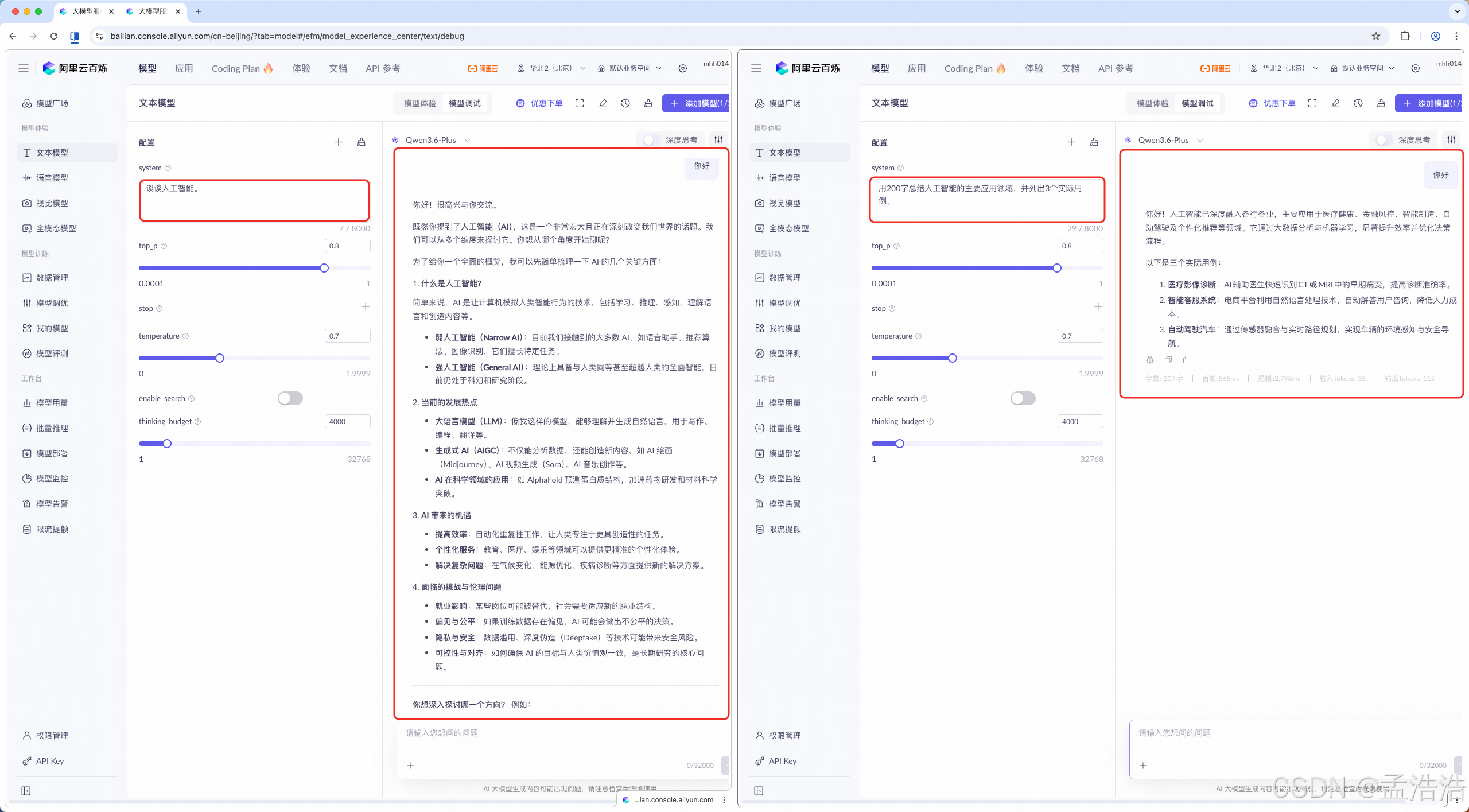1469x812 pixels.
Task: Add stop sequence plus in left window
Action: pos(366,307)
